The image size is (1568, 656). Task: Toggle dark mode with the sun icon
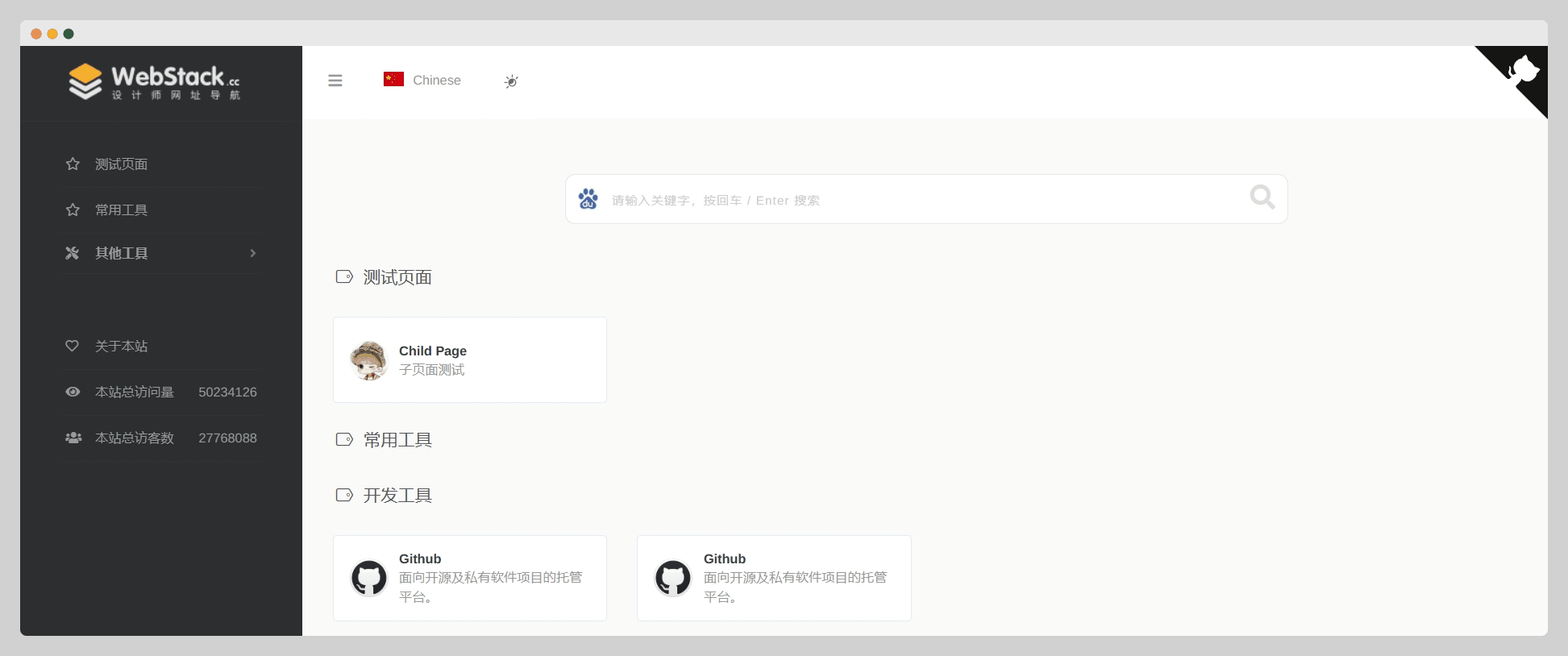pyautogui.click(x=511, y=81)
